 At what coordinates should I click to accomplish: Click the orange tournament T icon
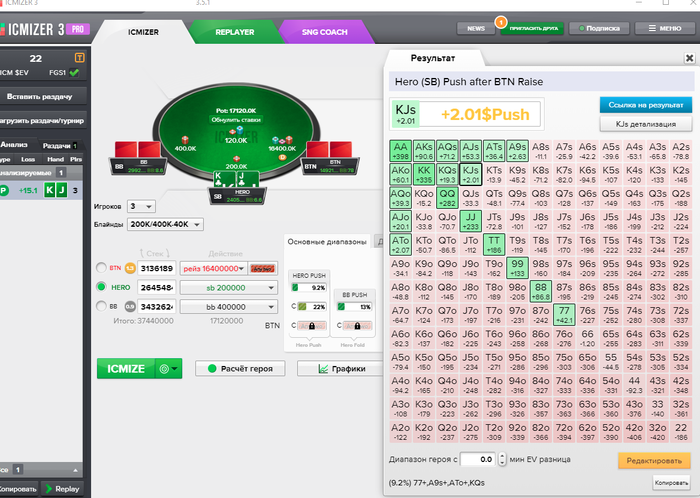click(x=79, y=58)
